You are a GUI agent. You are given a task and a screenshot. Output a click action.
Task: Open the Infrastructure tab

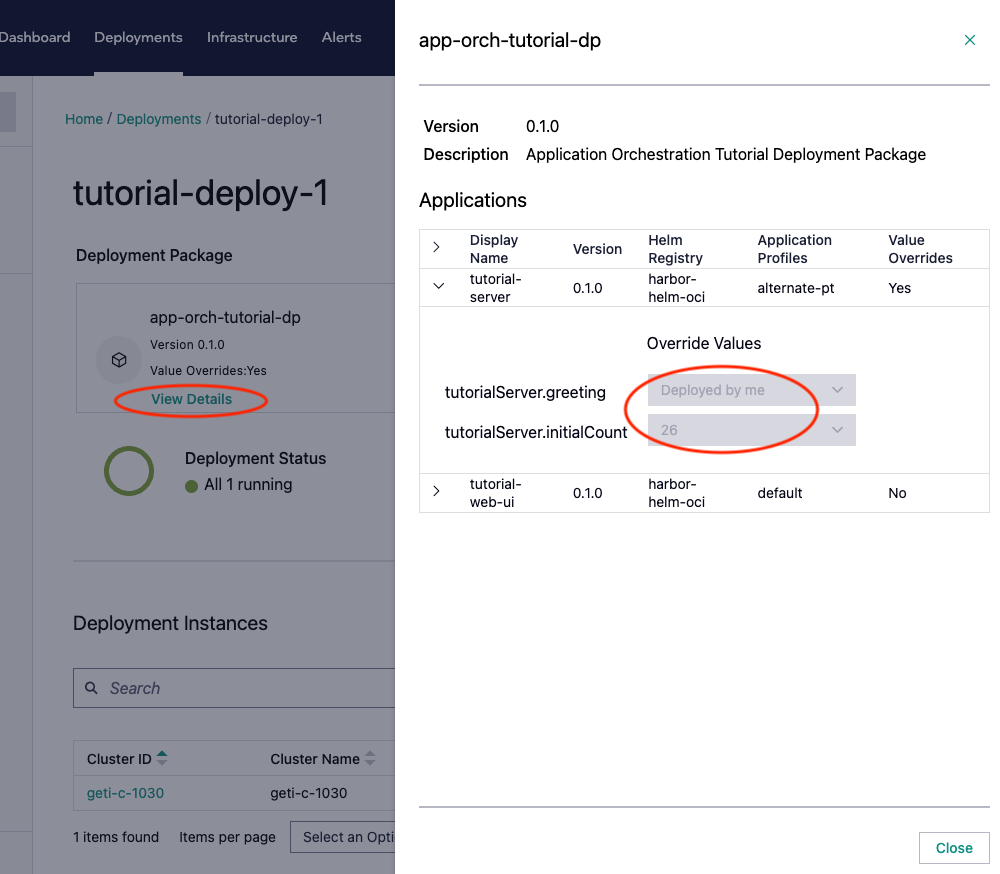[252, 37]
